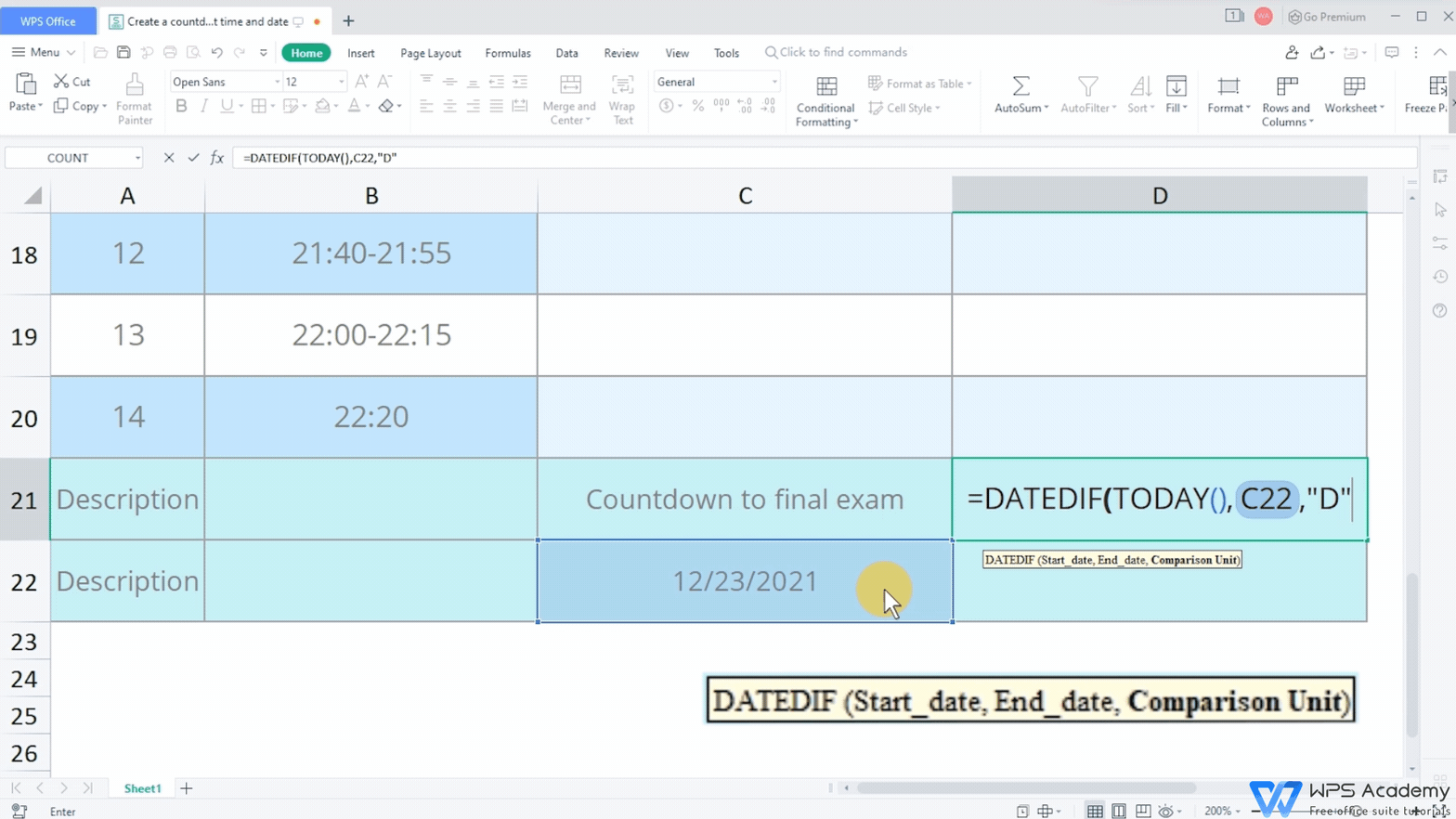Image resolution: width=1456 pixels, height=819 pixels.
Task: Click the AutoSum sigma icon
Action: point(1020,86)
